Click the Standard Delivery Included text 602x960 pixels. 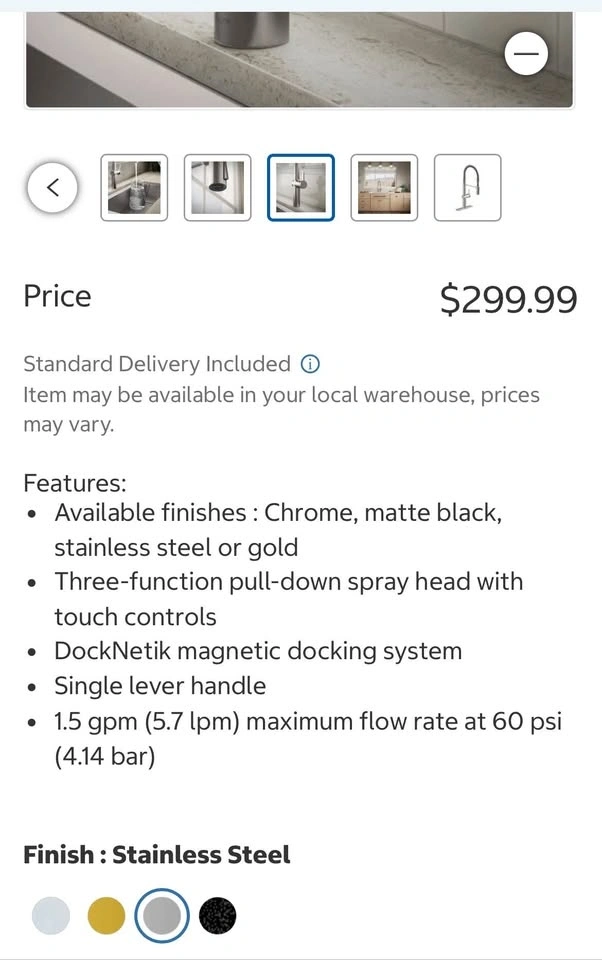157,364
